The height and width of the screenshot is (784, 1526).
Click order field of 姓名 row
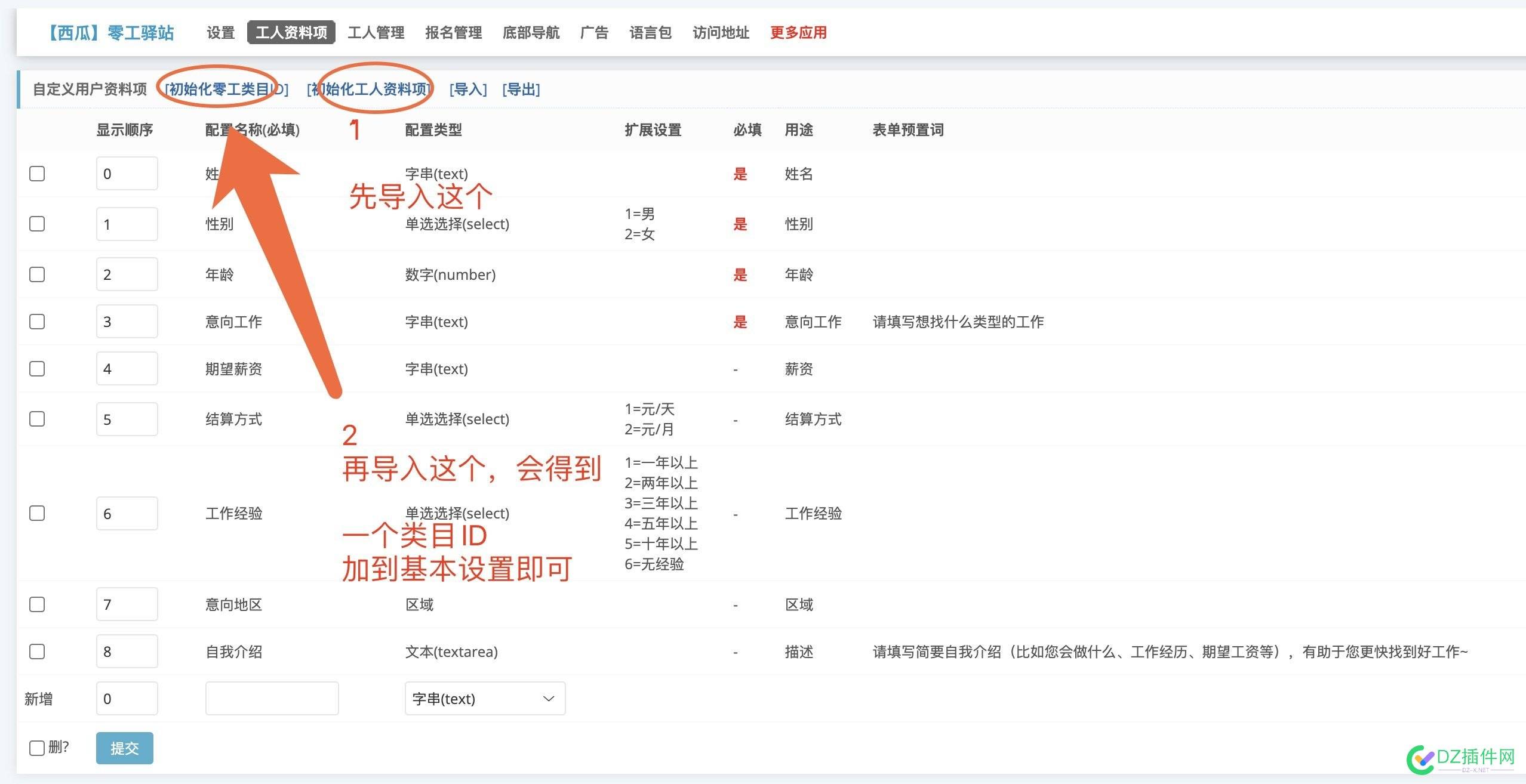pos(127,174)
